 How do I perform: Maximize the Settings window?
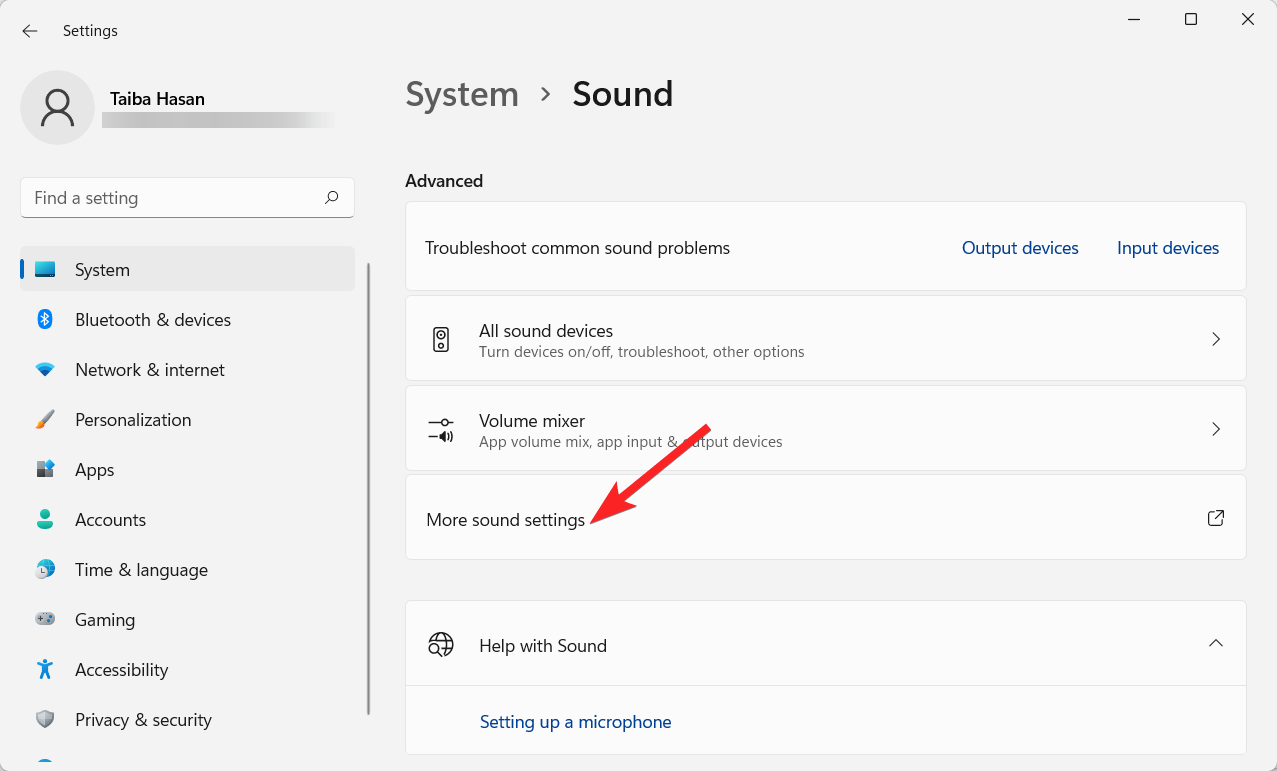coord(1191,19)
